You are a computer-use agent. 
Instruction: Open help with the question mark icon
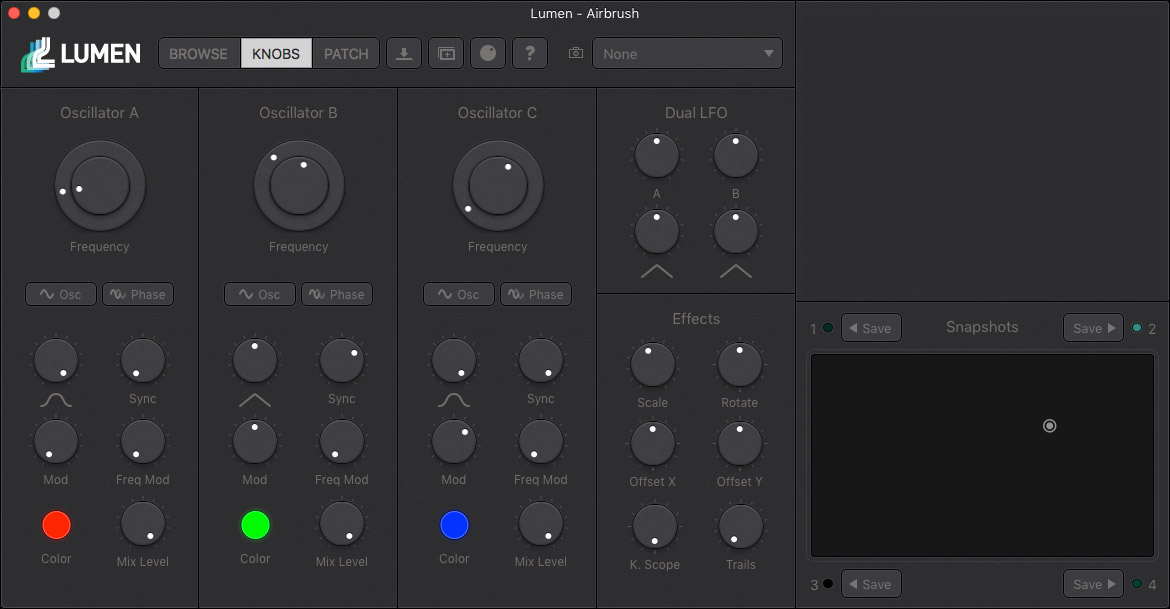(530, 54)
